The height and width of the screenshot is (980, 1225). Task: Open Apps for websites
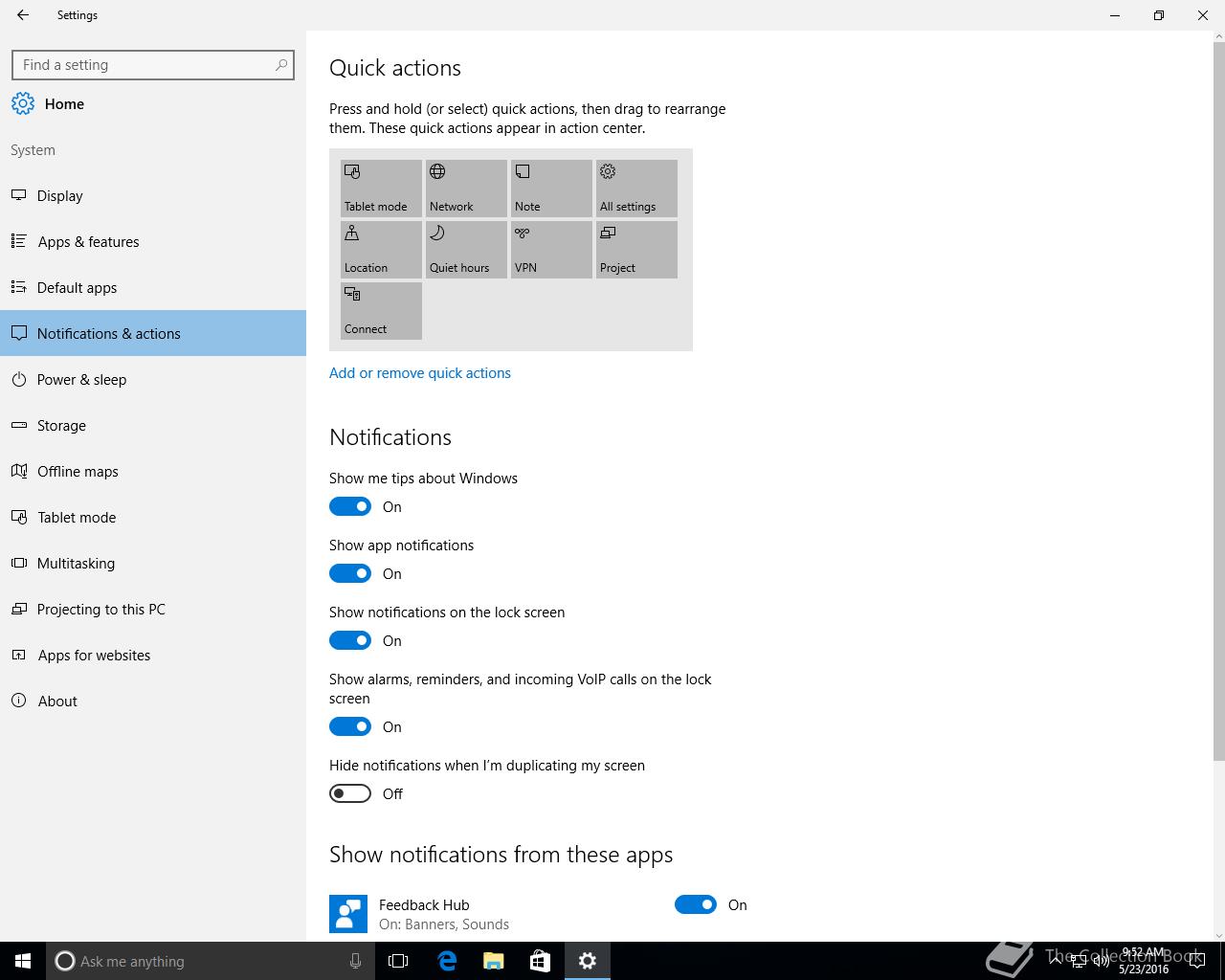coord(153,655)
